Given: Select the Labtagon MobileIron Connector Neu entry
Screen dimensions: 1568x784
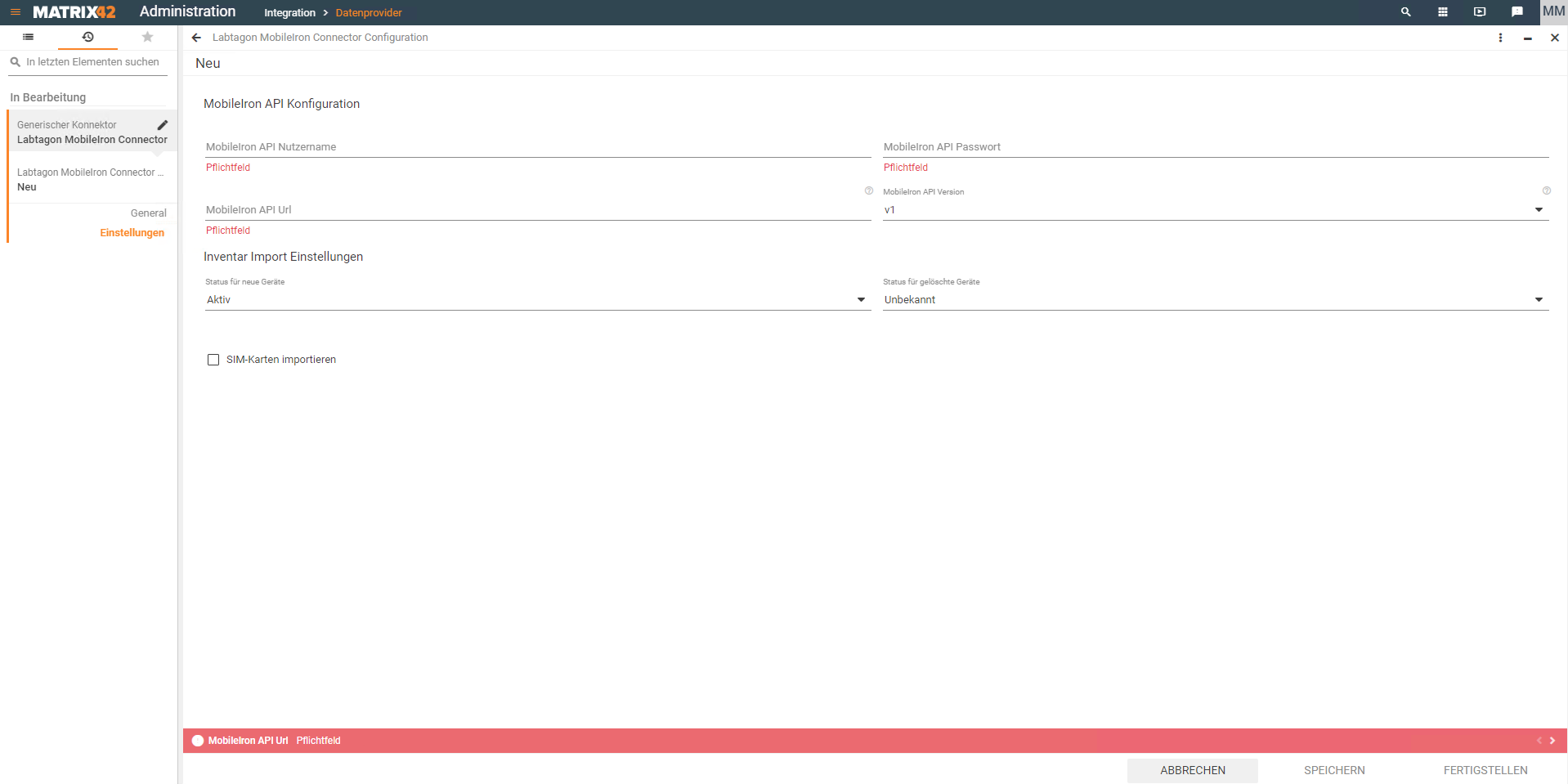Looking at the screenshot, I should 92,179.
